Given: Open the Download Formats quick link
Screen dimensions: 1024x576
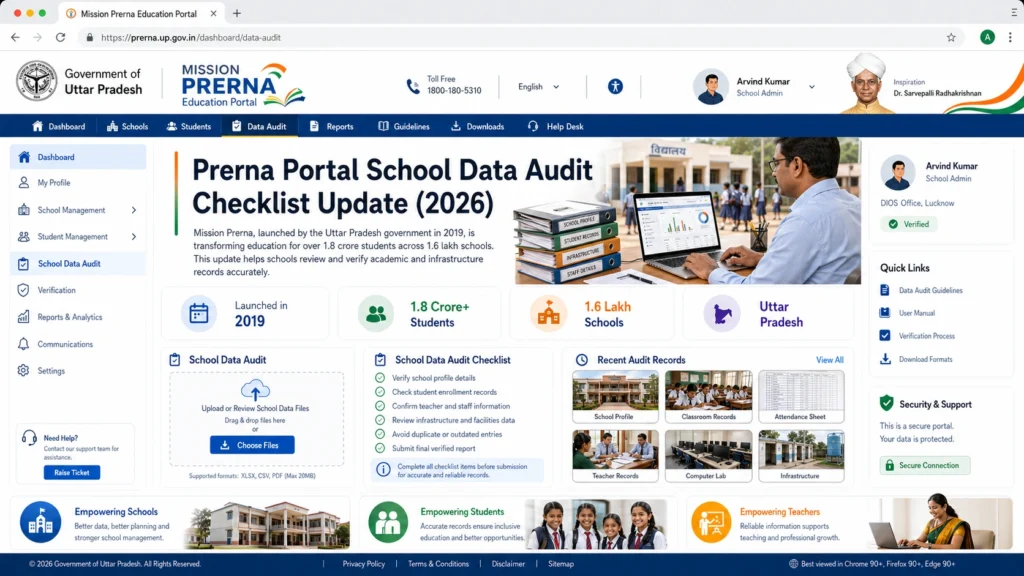Looking at the screenshot, I should tap(916, 359).
